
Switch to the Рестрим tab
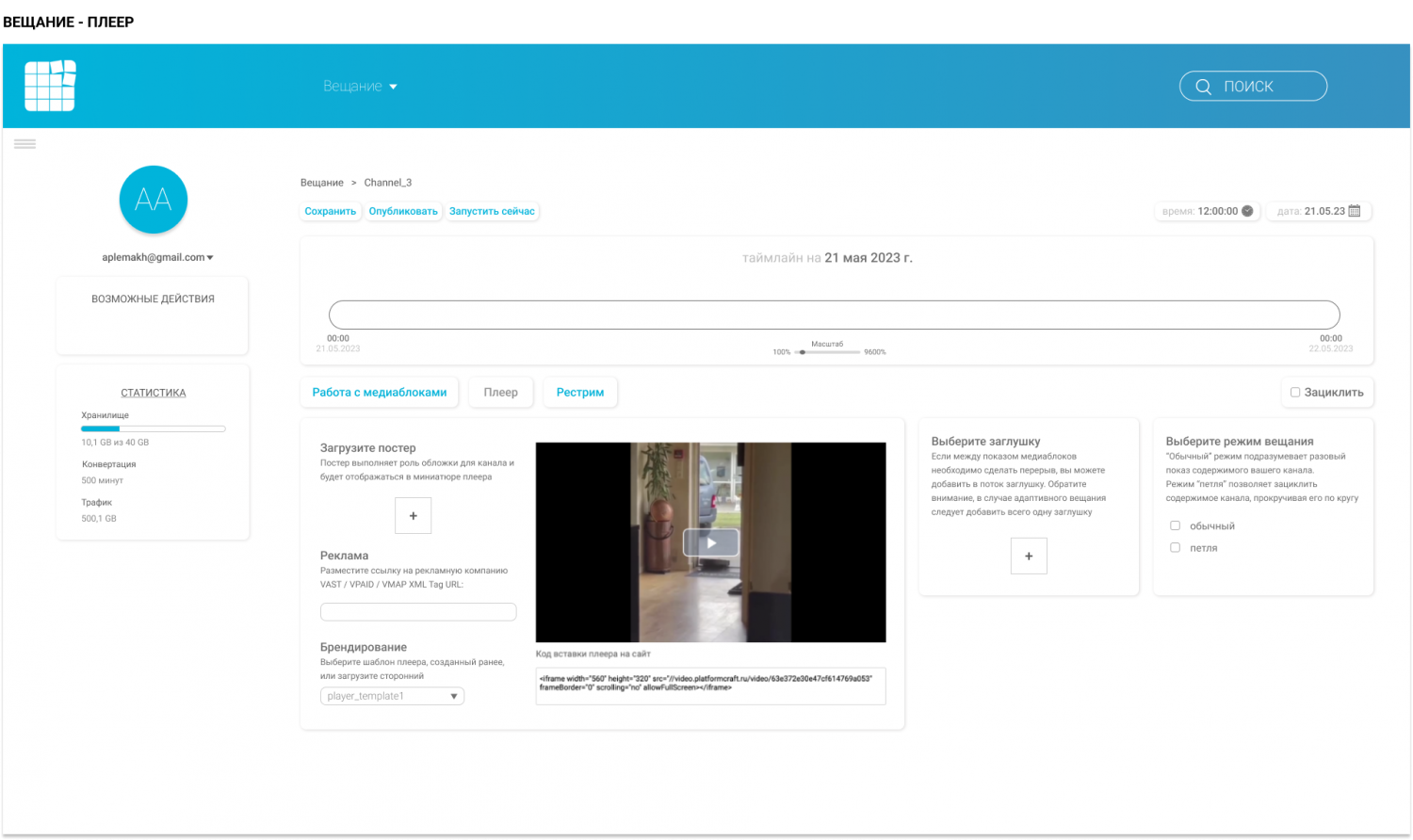tap(580, 393)
